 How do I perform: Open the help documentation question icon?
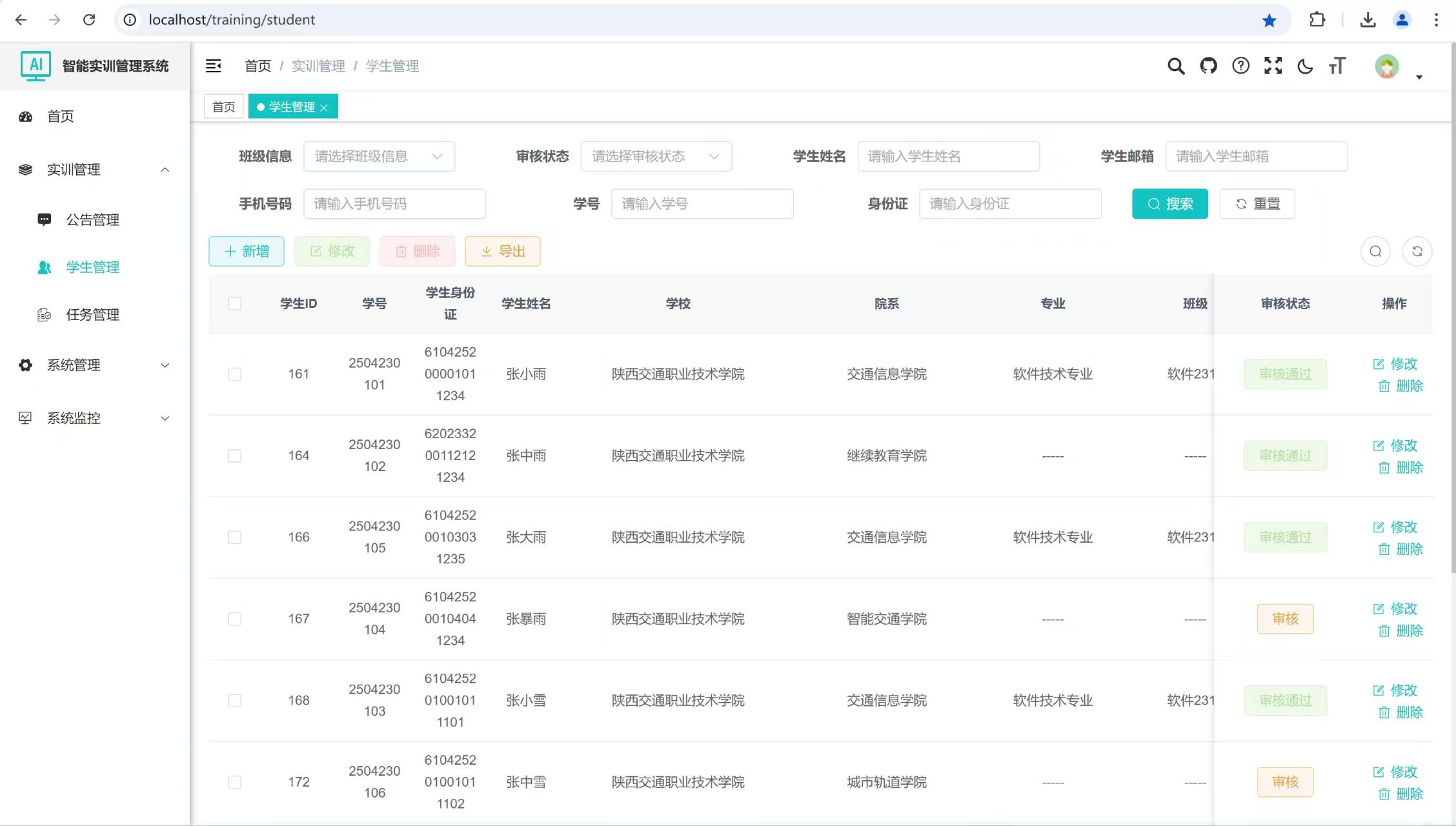1240,66
